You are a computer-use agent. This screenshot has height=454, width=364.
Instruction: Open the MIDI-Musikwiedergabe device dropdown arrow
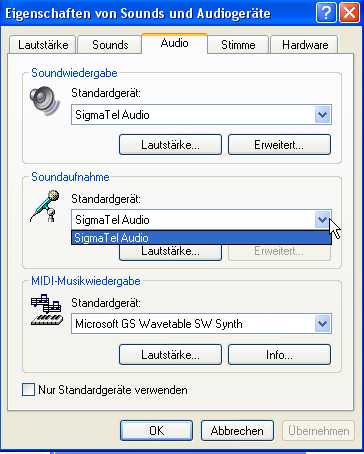[322, 323]
